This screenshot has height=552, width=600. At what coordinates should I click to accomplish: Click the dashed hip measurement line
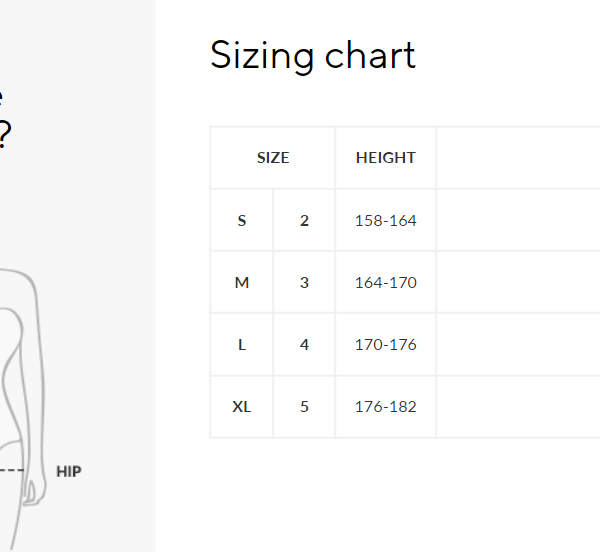(x=12, y=470)
